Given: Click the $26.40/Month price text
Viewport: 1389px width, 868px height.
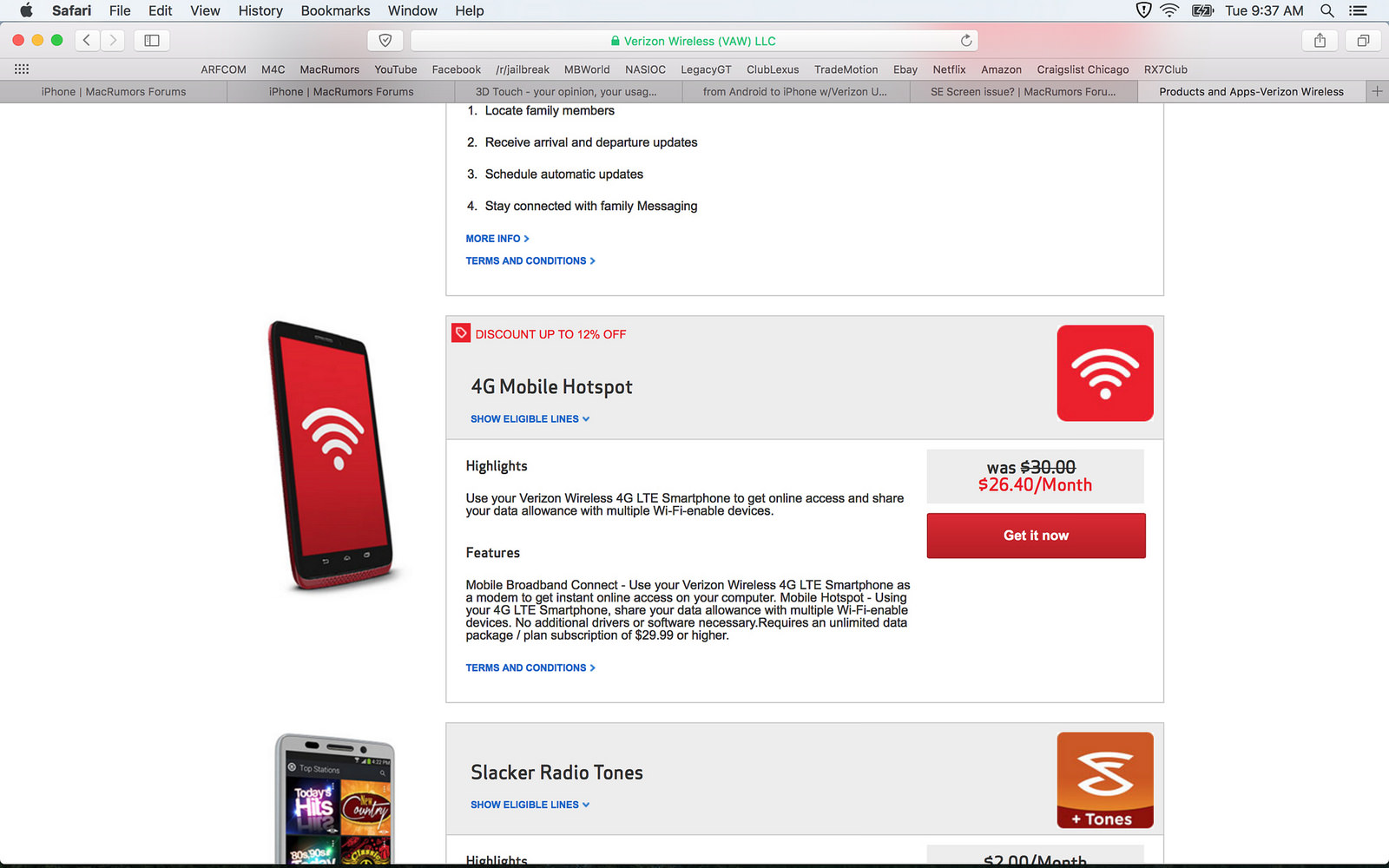Looking at the screenshot, I should (x=1036, y=485).
